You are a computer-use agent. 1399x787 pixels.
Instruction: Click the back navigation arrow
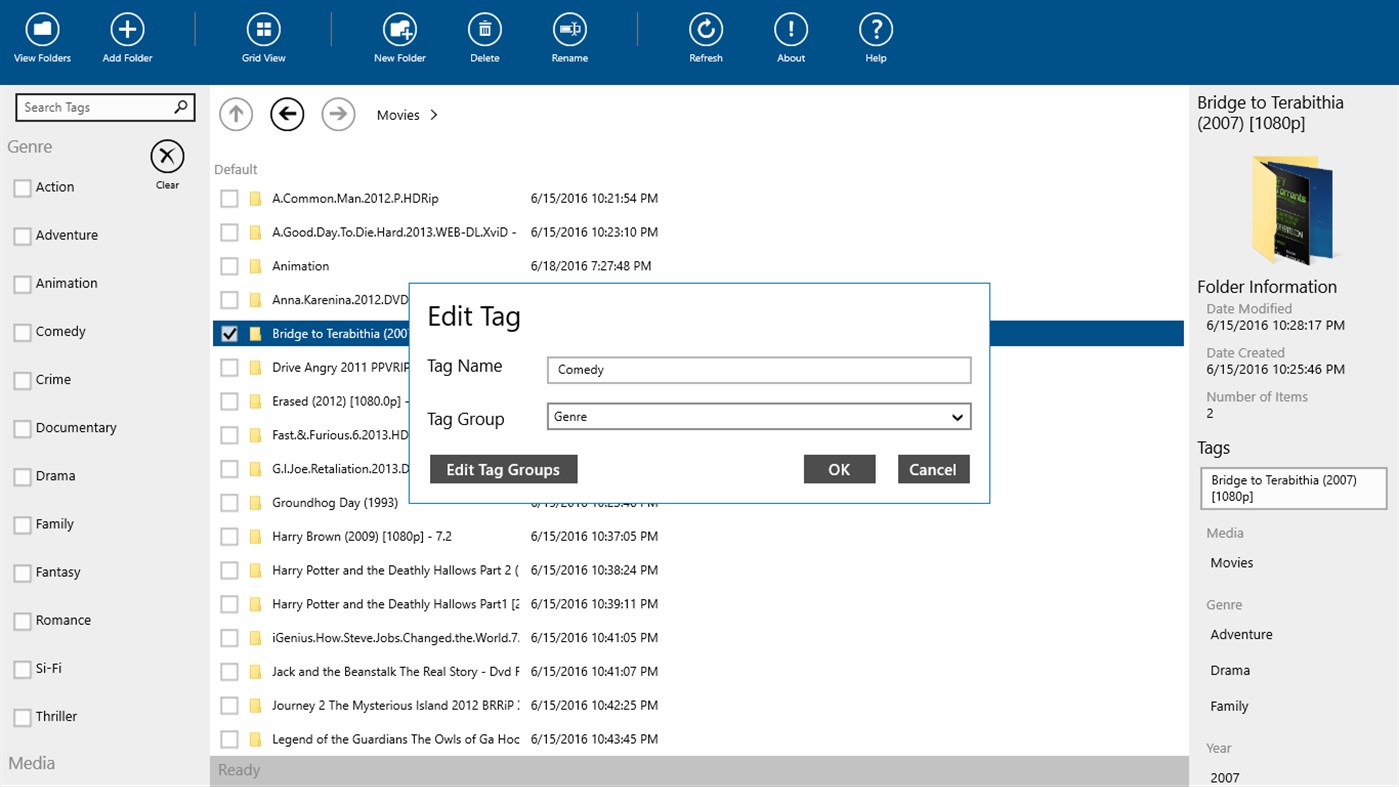287,114
